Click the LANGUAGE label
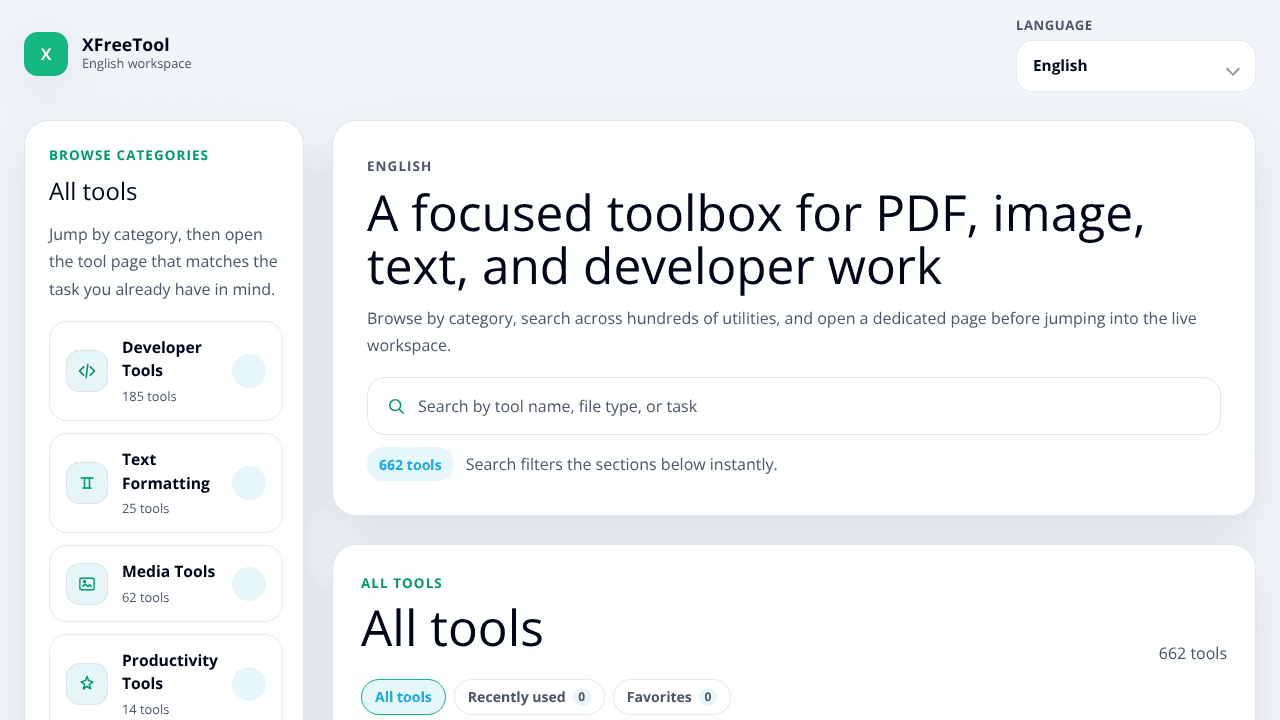 point(1054,26)
